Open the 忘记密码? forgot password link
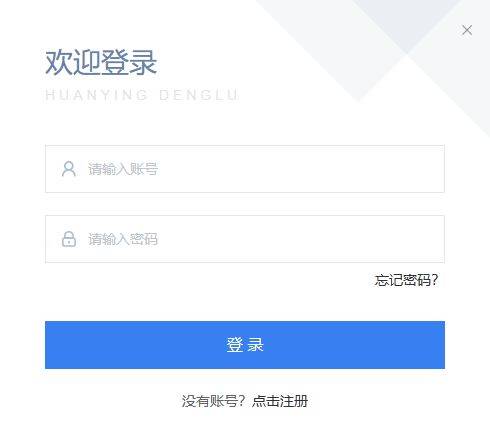Image resolution: width=490 pixels, height=434 pixels. (406, 280)
